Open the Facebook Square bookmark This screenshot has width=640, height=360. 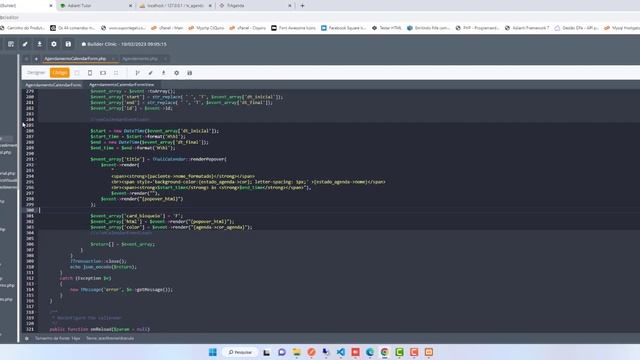click(x=343, y=28)
